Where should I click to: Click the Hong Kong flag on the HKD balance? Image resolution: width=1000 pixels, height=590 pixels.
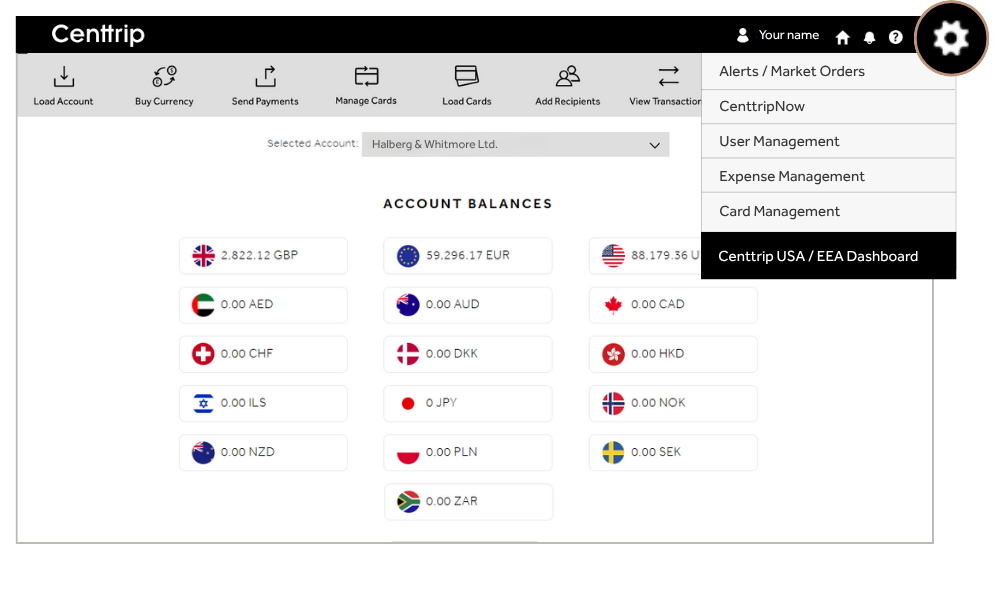click(x=613, y=354)
